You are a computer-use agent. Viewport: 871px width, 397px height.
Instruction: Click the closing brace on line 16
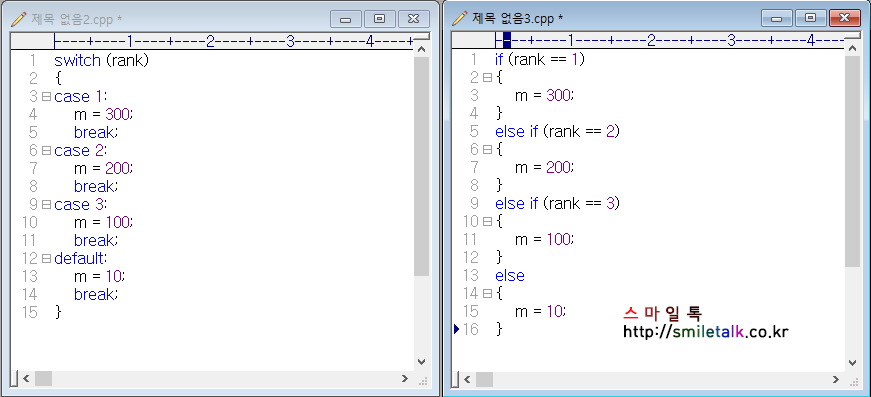pyautogui.click(x=499, y=329)
